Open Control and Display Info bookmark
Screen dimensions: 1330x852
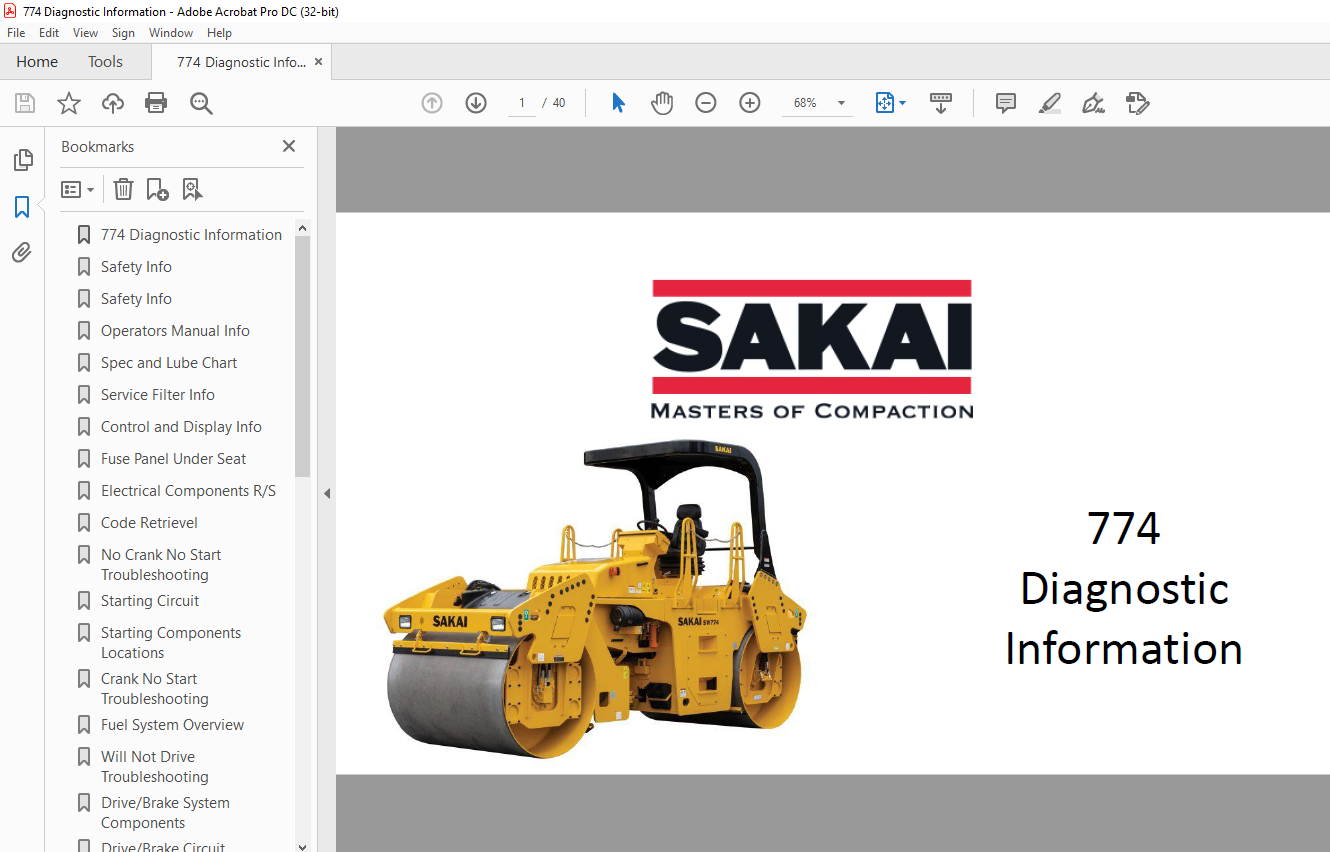(x=181, y=427)
